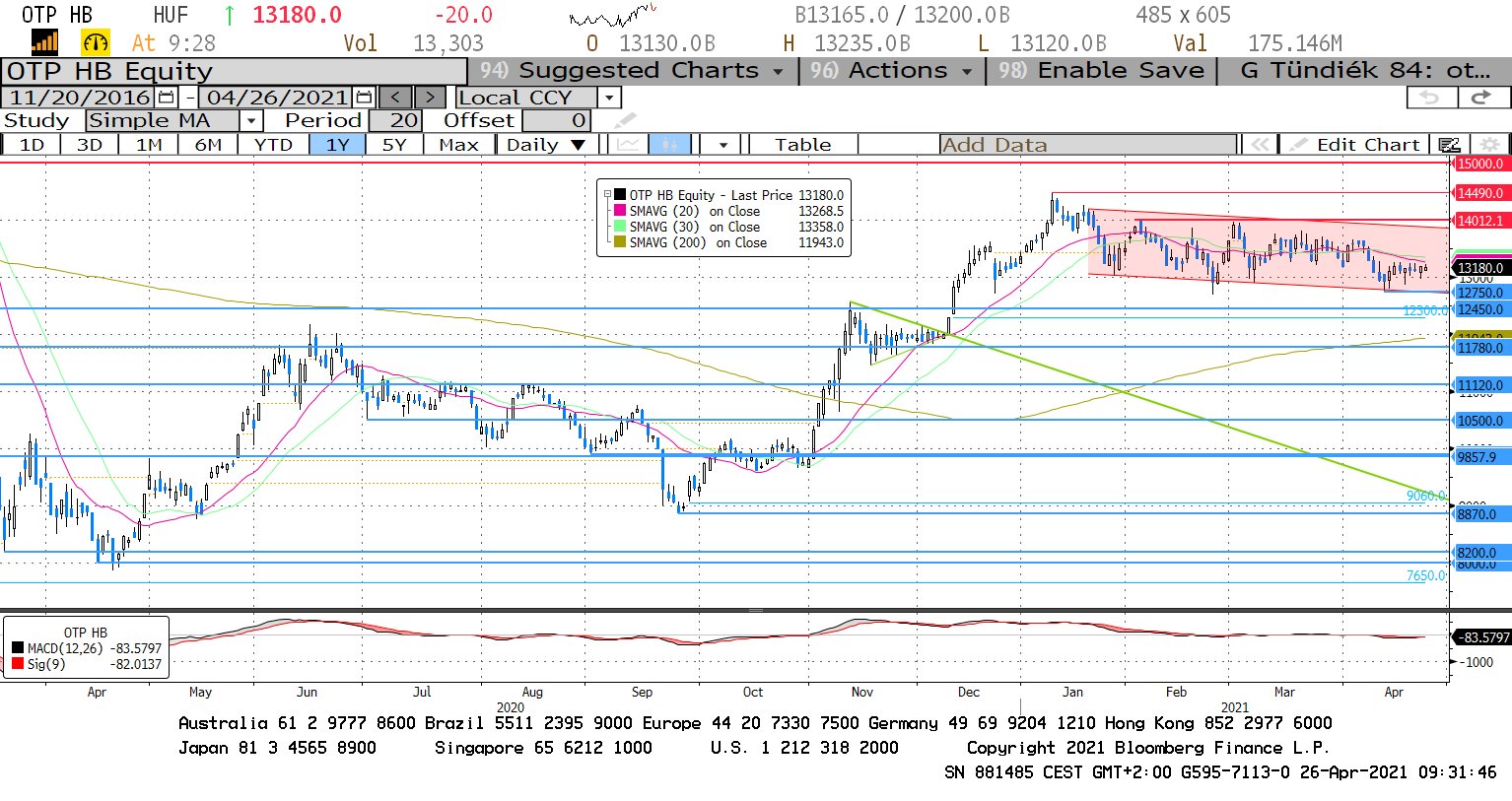This screenshot has height=801, width=1512.
Task: Select the 1M range tab
Action: coord(149,145)
